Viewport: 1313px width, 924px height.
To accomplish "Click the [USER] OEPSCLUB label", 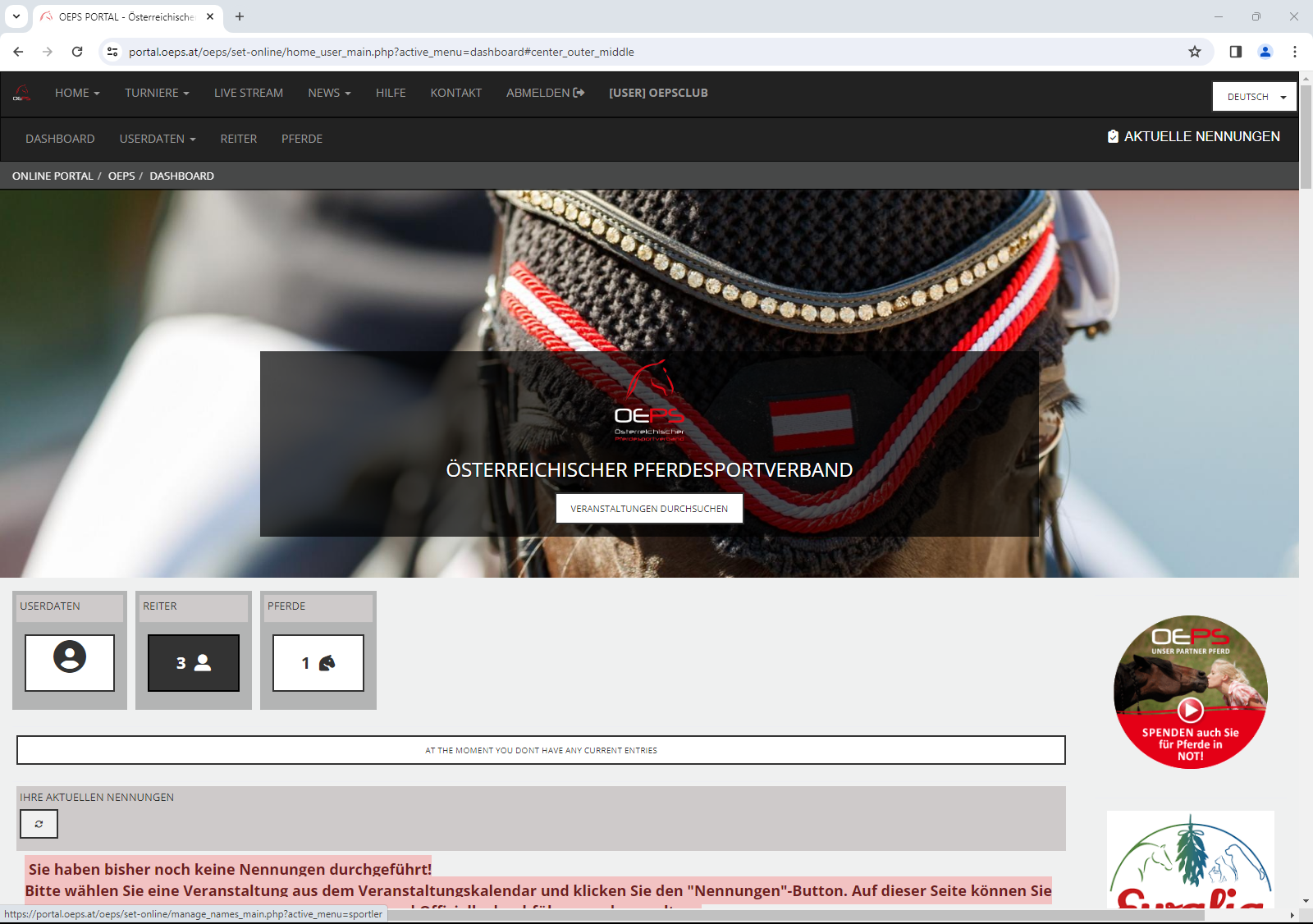I will tap(658, 94).
